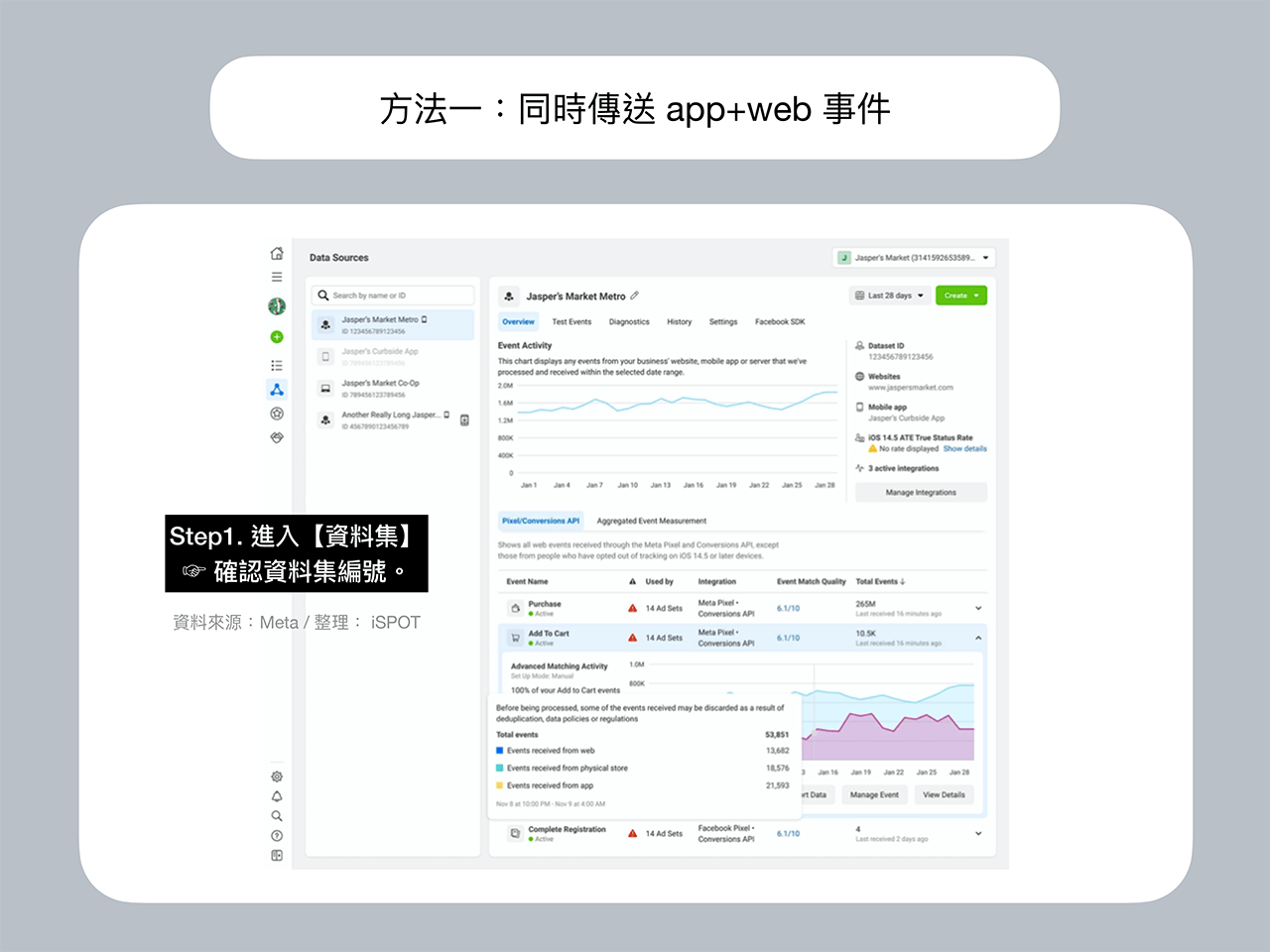Click the 6.1/10 quality link in Add To Cart row

click(788, 639)
